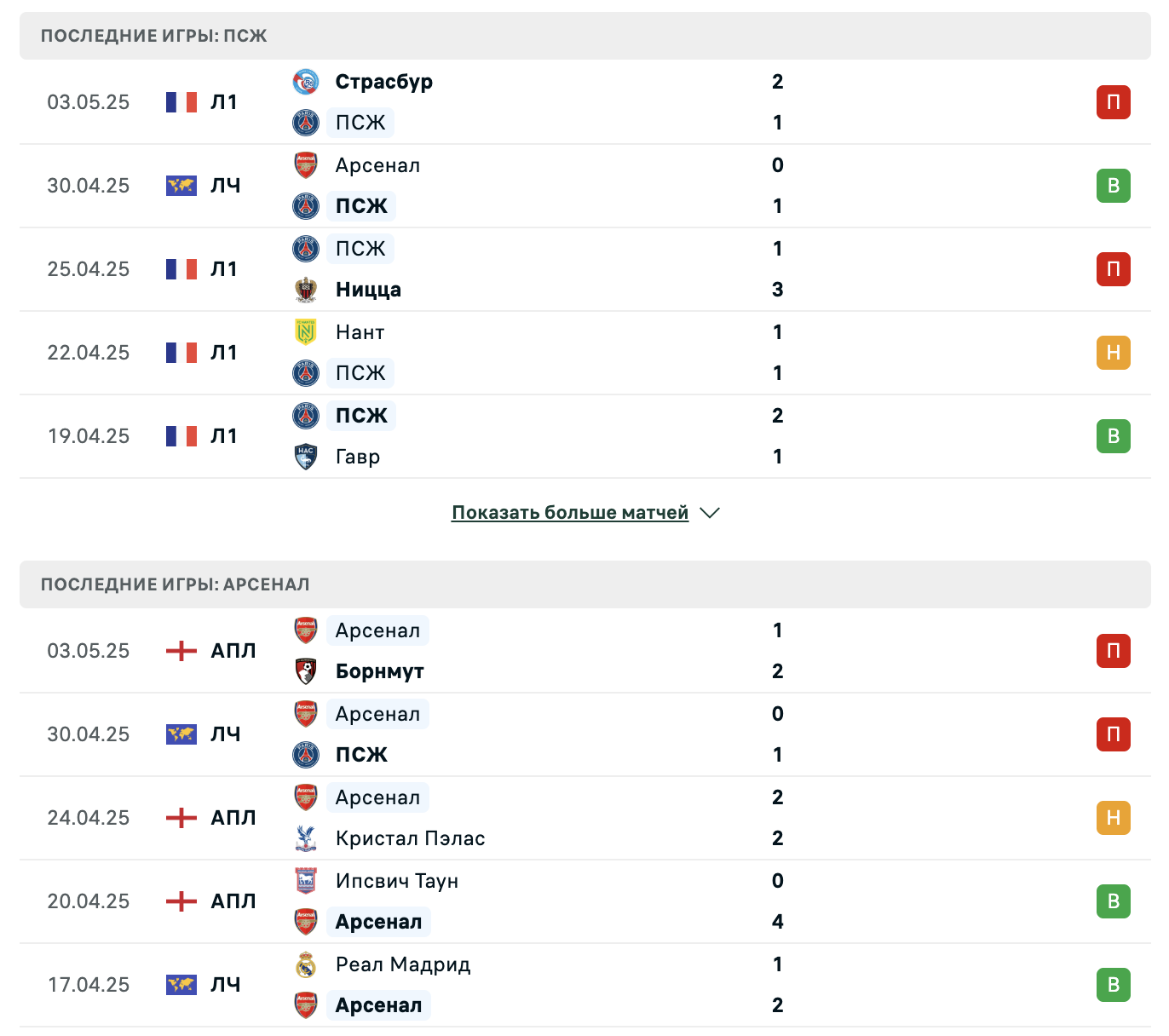Click the French flag for 03.05.25 match
Image resolution: width=1169 pixels, height=1036 pixels.
181,102
